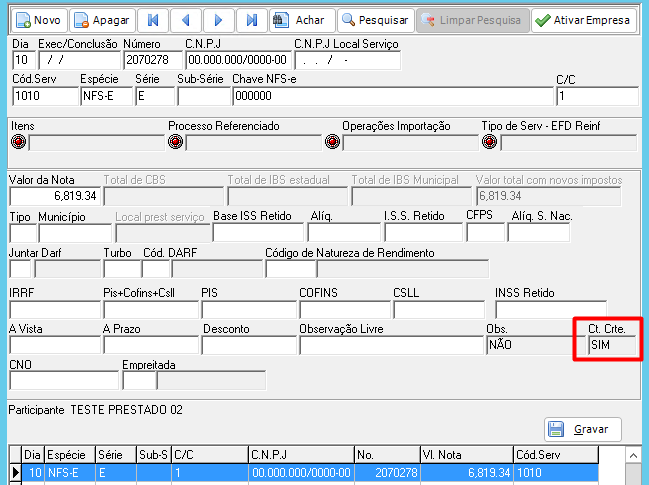
Task: Click the Apagar delete record button
Action: pyautogui.click(x=102, y=20)
